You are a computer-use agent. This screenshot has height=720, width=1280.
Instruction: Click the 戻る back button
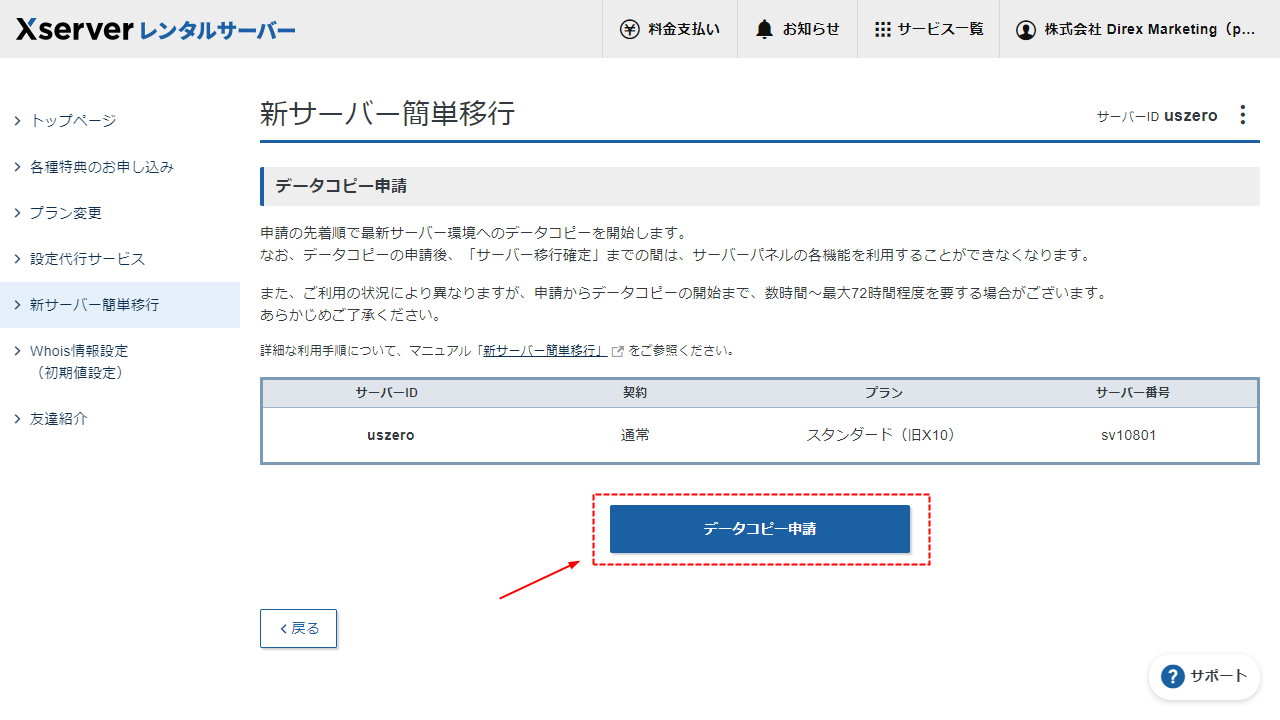tap(298, 628)
